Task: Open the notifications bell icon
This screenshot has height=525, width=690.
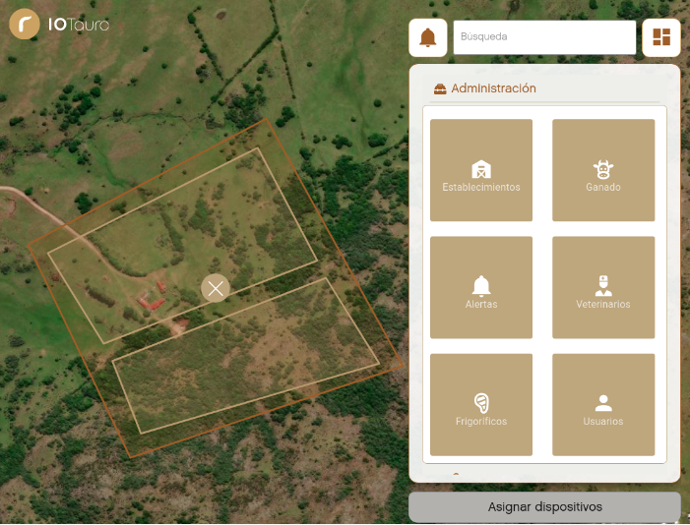Action: click(x=428, y=37)
